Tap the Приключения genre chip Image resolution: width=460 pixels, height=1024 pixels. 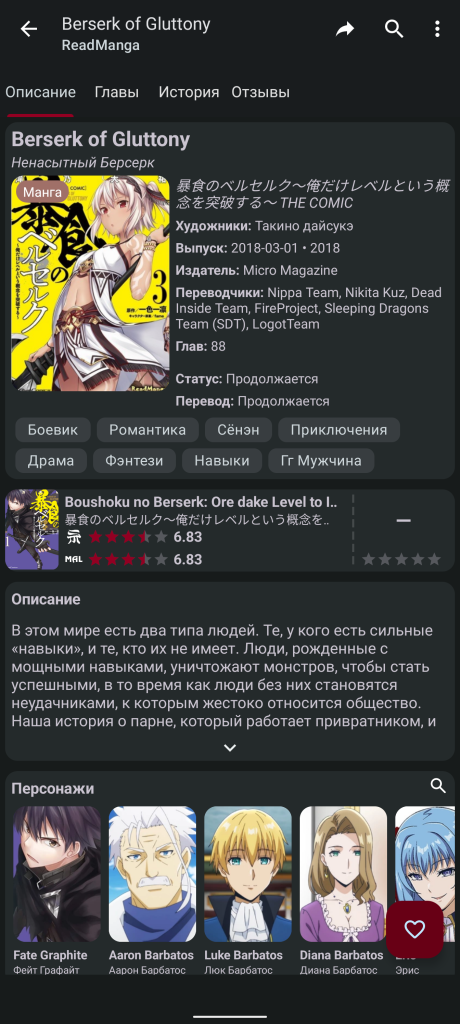[x=339, y=430]
